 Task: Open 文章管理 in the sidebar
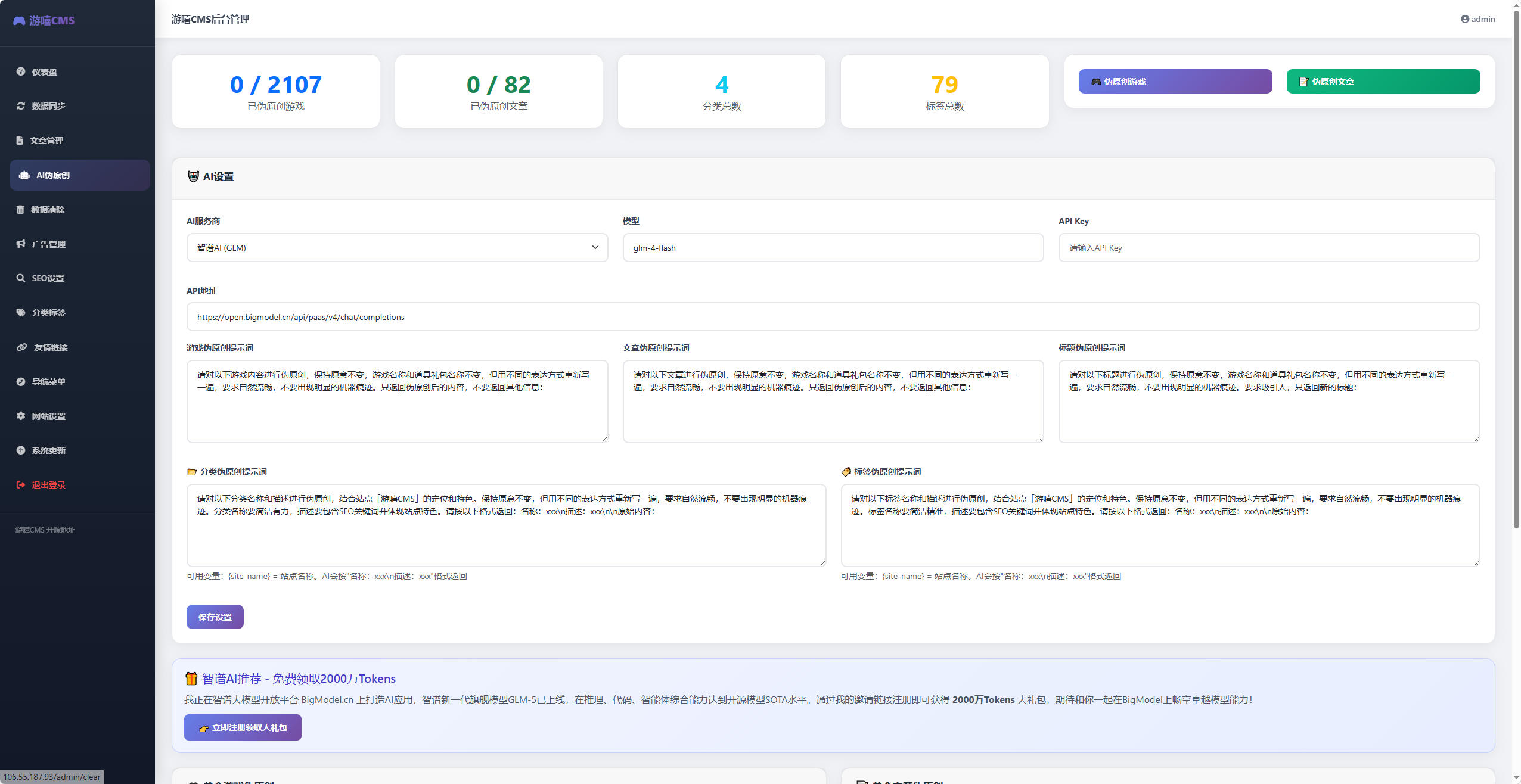[x=80, y=141]
